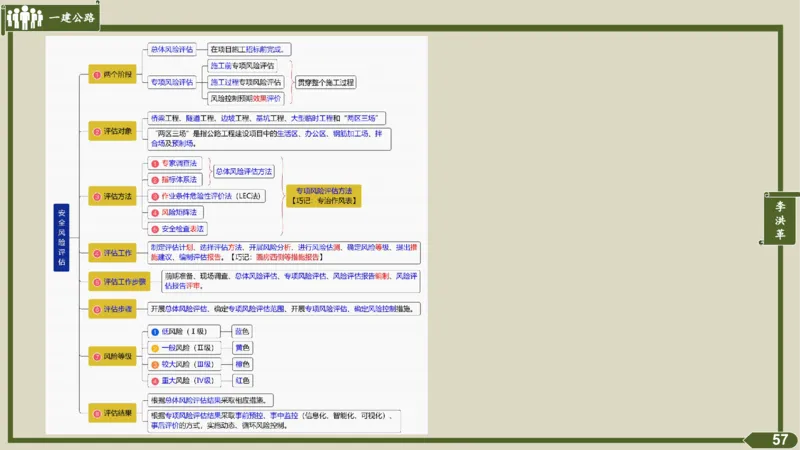Click the number badge on 评估工作步骤
The height and width of the screenshot is (450, 800).
click(x=97, y=282)
